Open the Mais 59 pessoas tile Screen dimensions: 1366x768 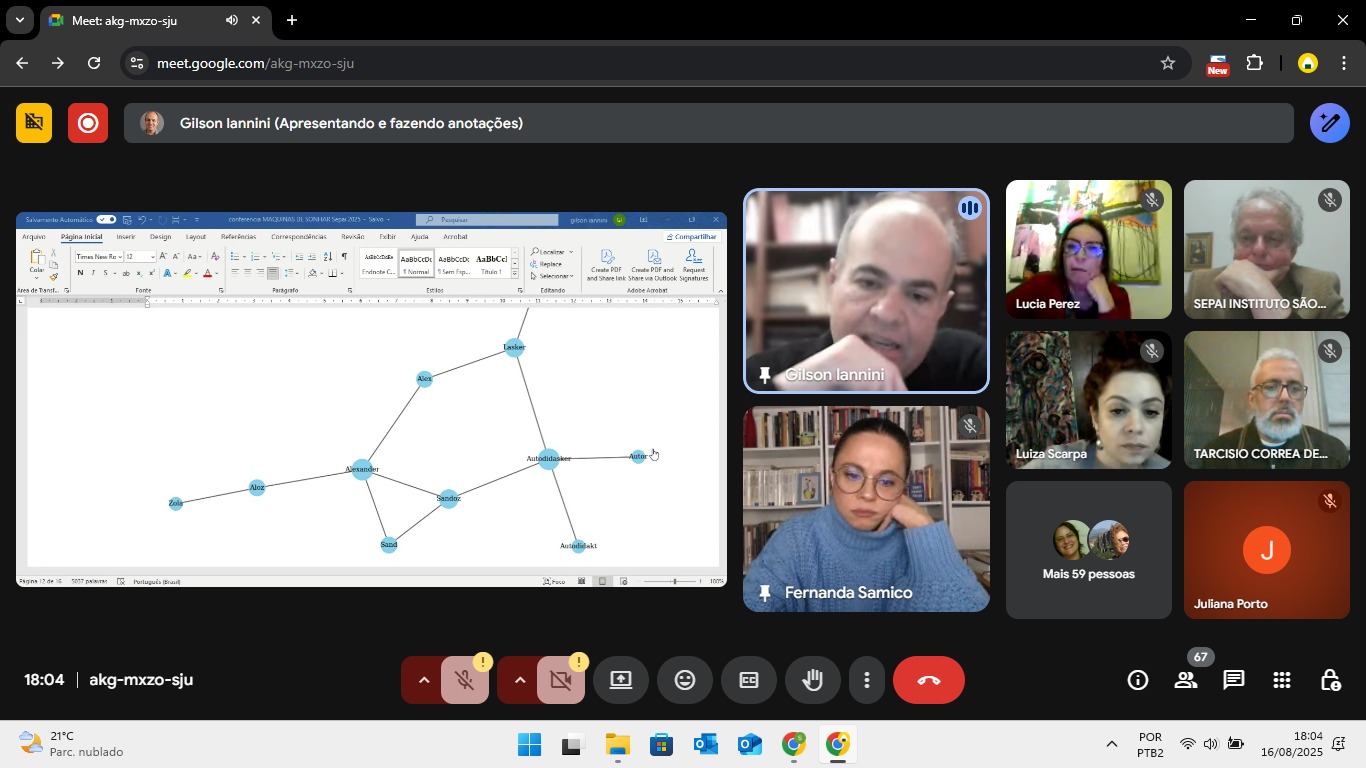[1088, 550]
